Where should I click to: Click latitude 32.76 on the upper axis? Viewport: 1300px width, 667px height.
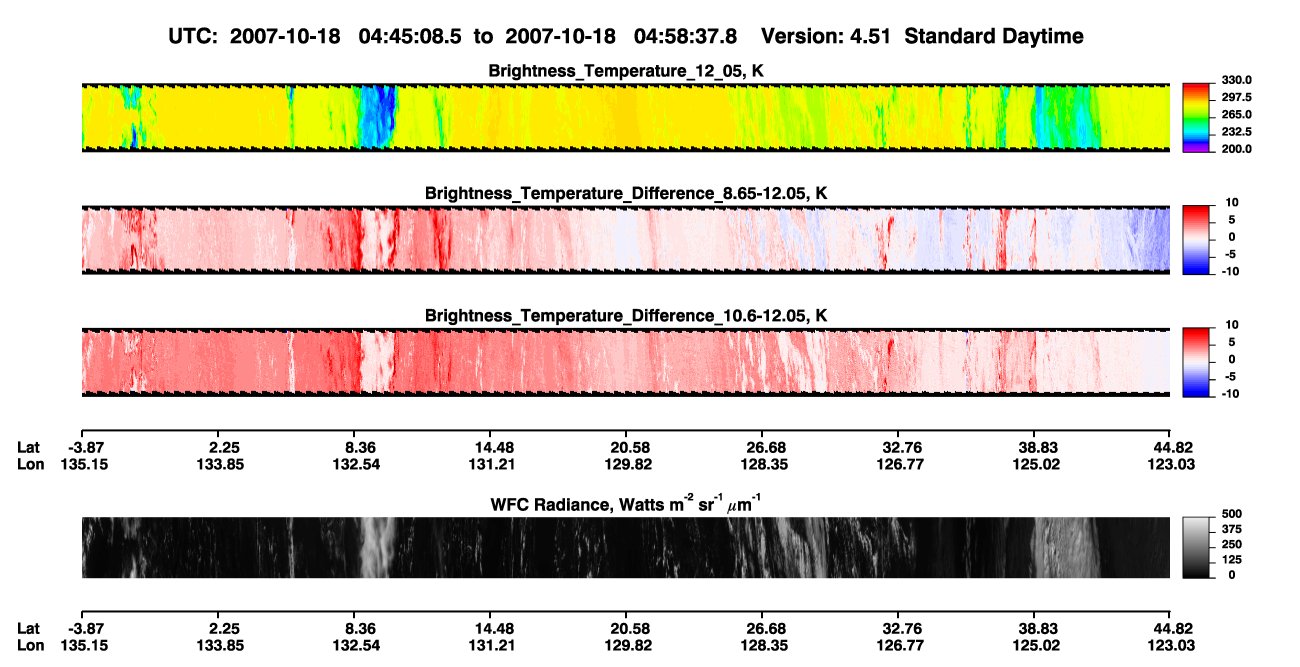point(902,448)
